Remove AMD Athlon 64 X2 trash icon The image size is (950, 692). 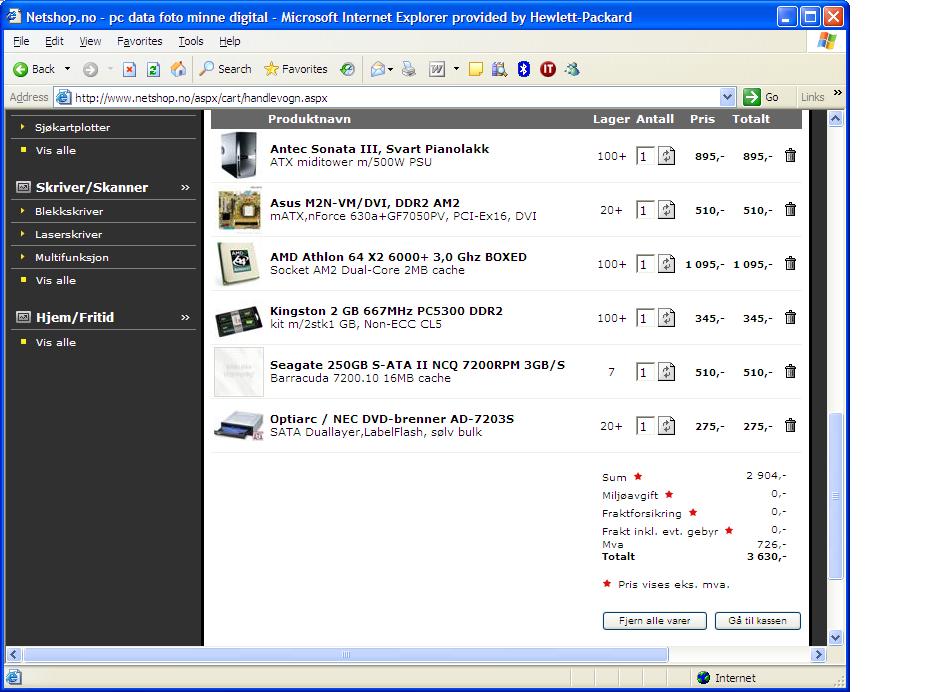click(x=790, y=264)
